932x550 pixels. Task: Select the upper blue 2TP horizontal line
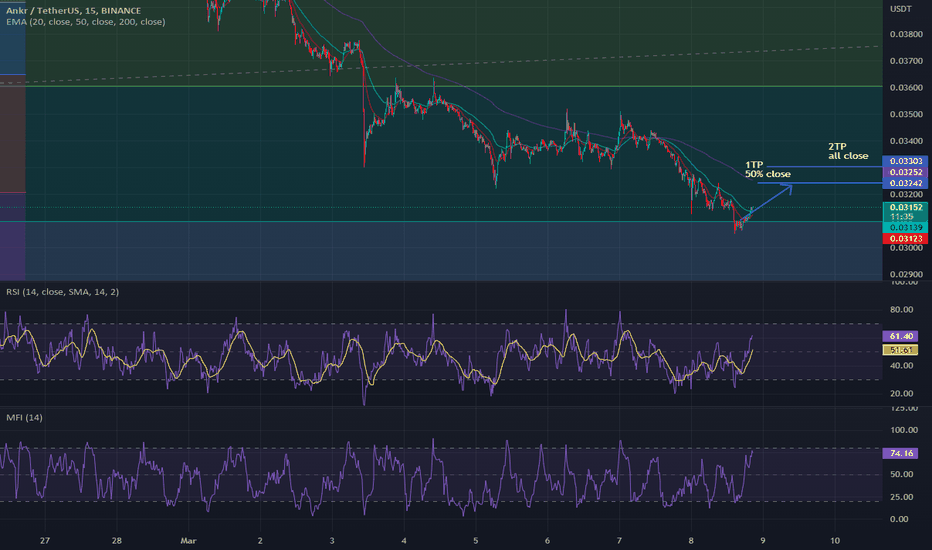pos(824,166)
